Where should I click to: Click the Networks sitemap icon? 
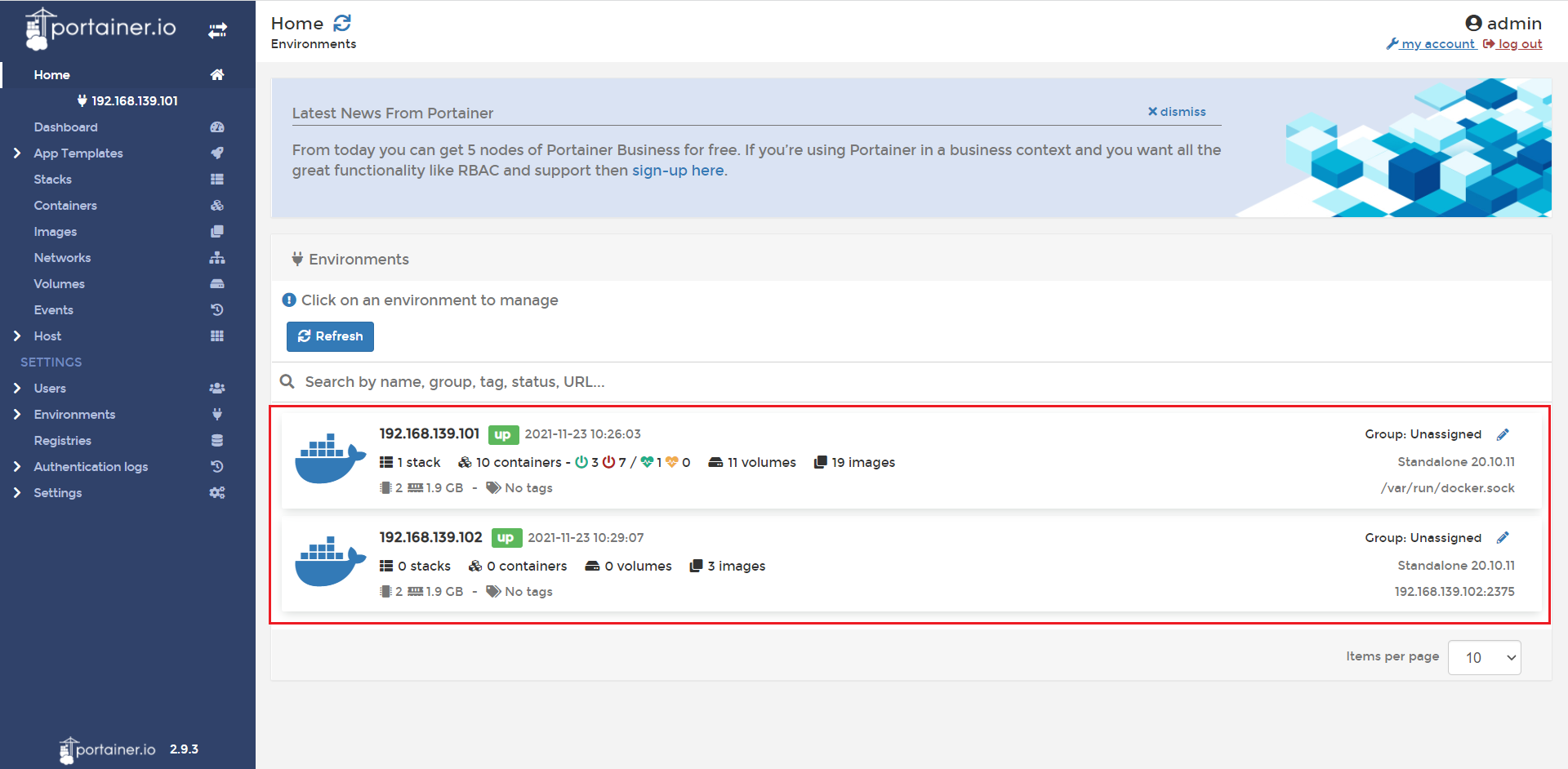click(217, 258)
